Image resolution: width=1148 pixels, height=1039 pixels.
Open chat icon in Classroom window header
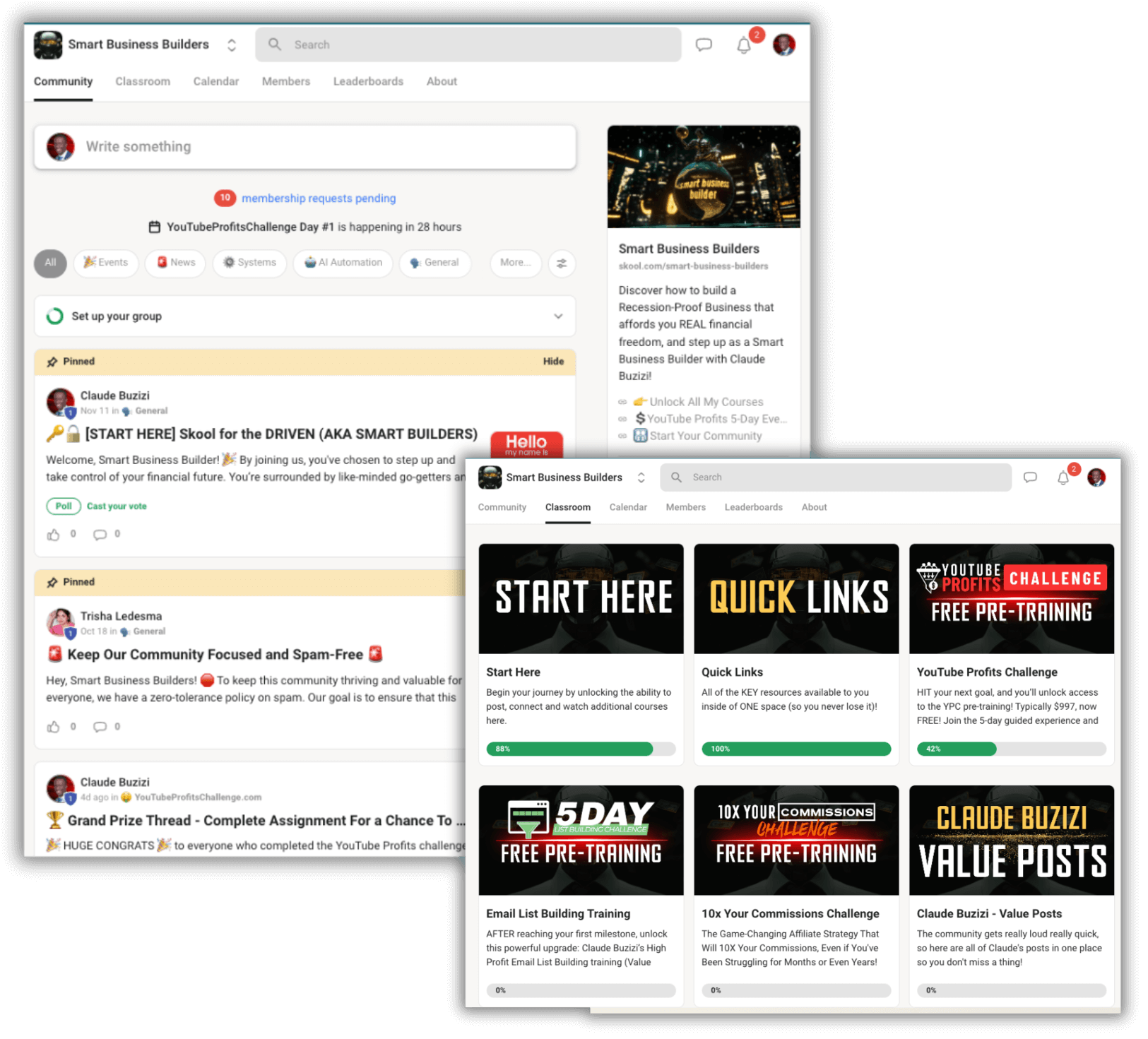coord(1030,477)
